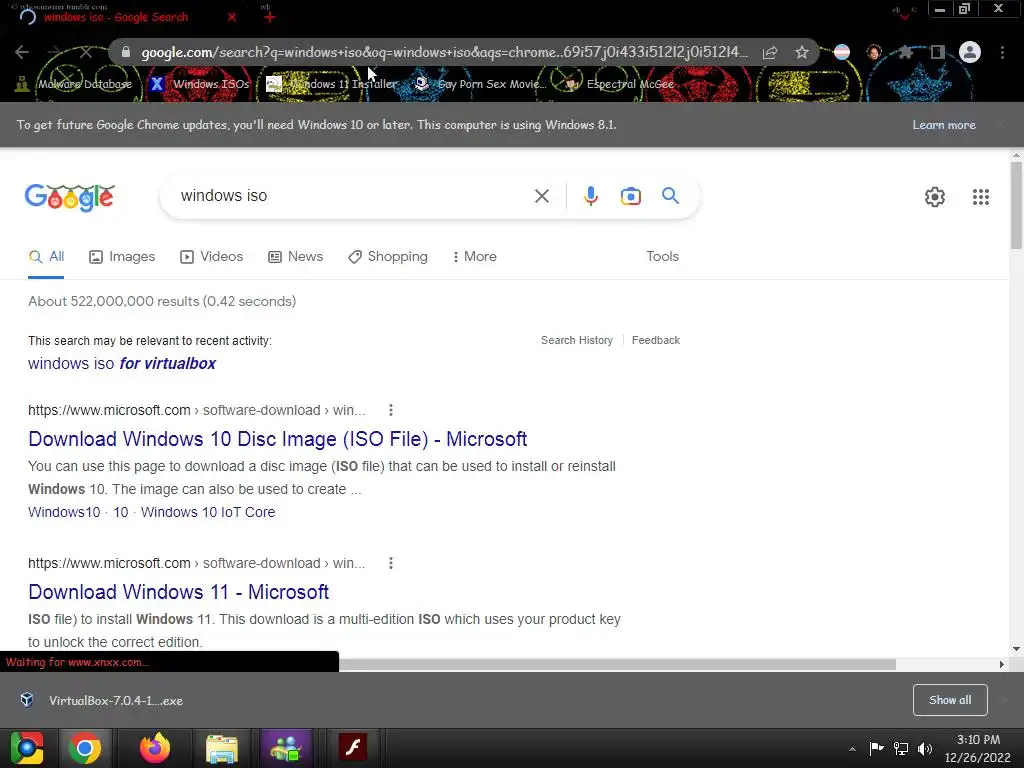Stop loading the page
Viewport: 1024px width, 768px height.
(x=86, y=52)
